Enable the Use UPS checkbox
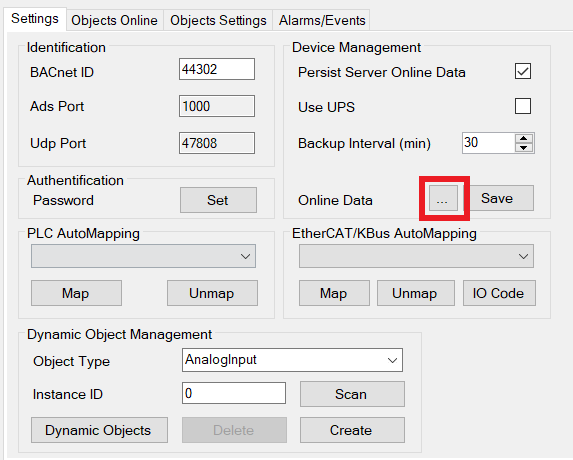Screen dimensions: 573x460 point(523,106)
